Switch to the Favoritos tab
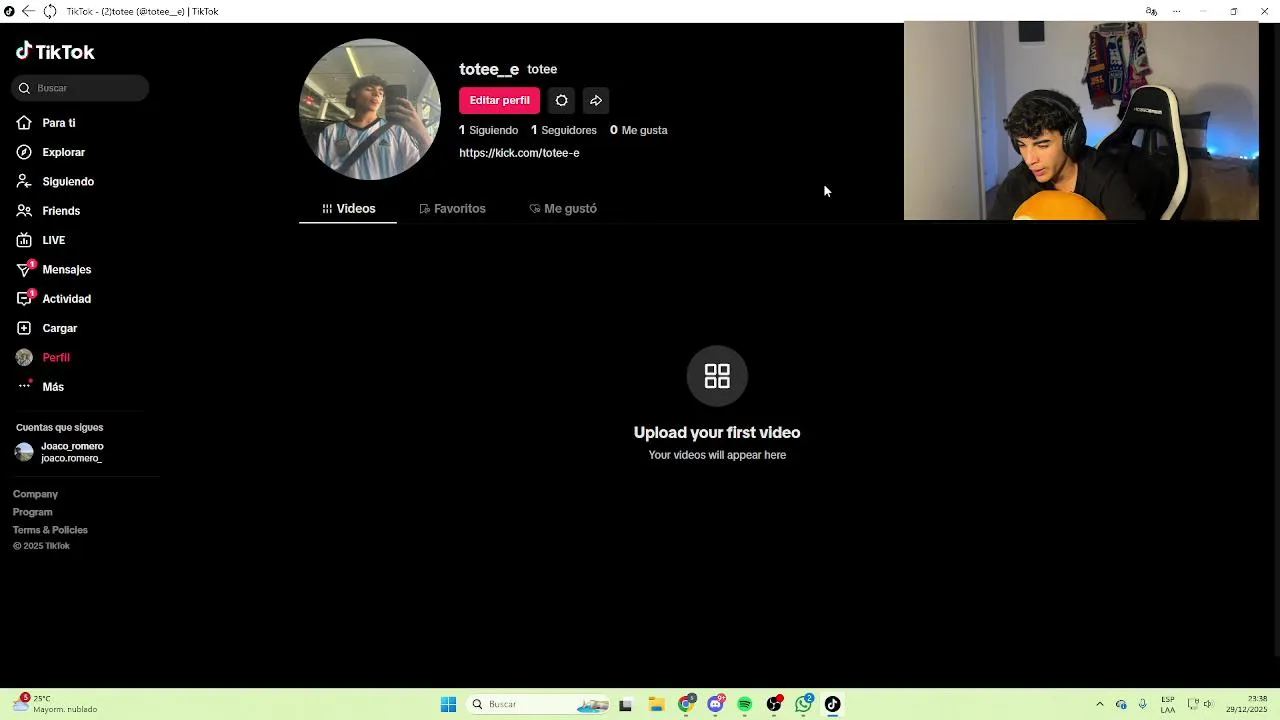Image resolution: width=1280 pixels, height=720 pixels. pos(452,209)
